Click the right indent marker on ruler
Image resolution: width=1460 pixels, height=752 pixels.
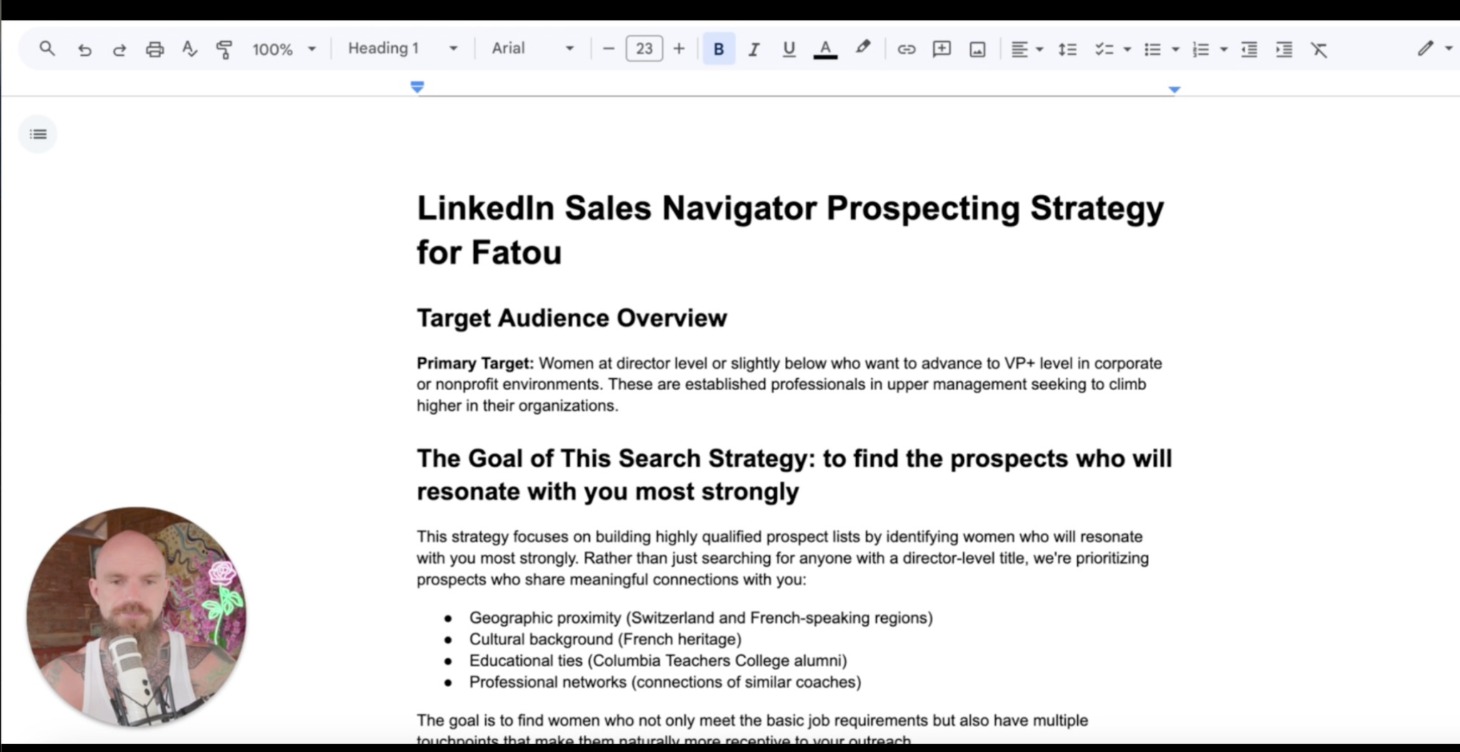(1174, 89)
